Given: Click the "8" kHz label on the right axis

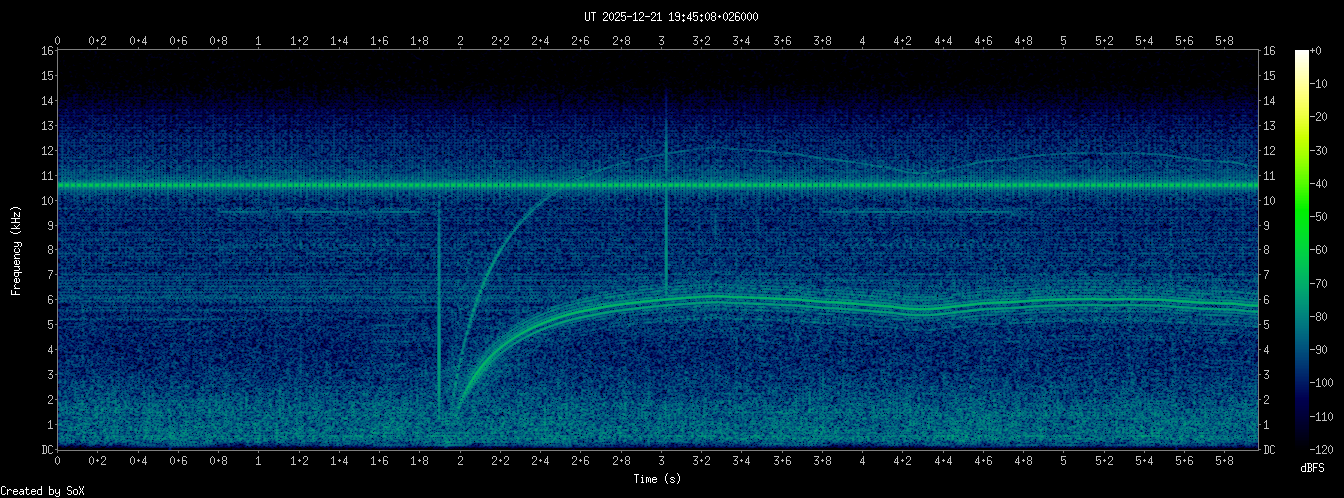Looking at the screenshot, I should click(1266, 250).
